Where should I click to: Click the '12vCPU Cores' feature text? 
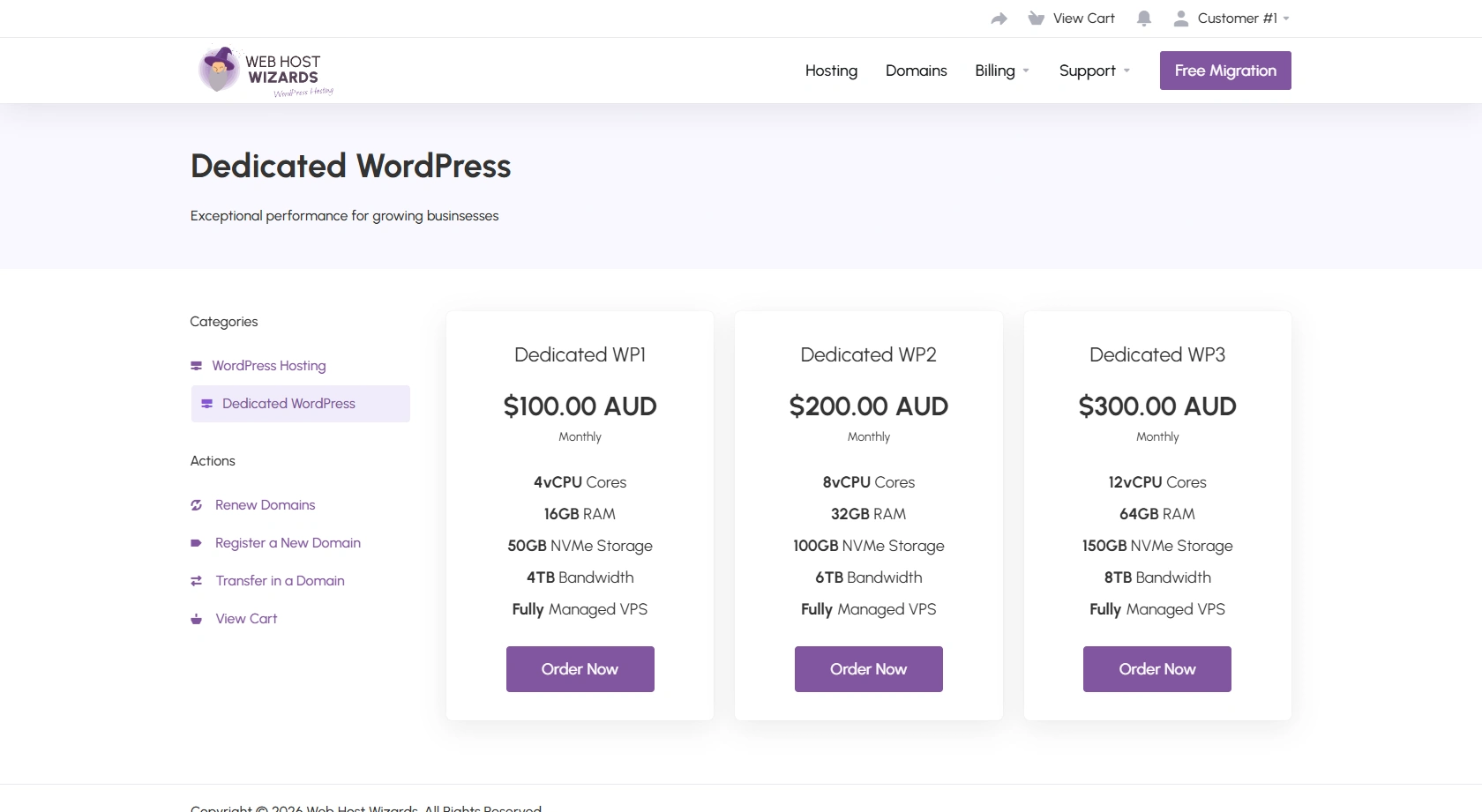point(1157,482)
